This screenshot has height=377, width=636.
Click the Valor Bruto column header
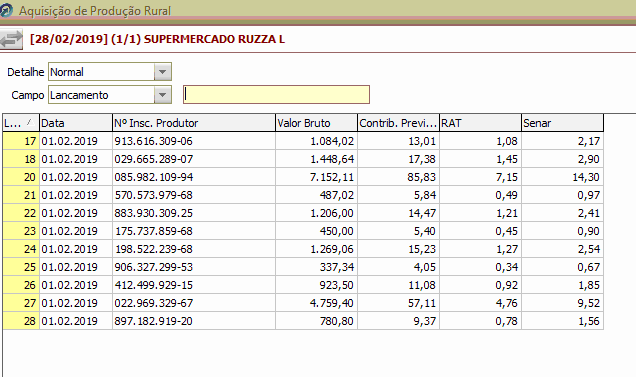pos(316,123)
